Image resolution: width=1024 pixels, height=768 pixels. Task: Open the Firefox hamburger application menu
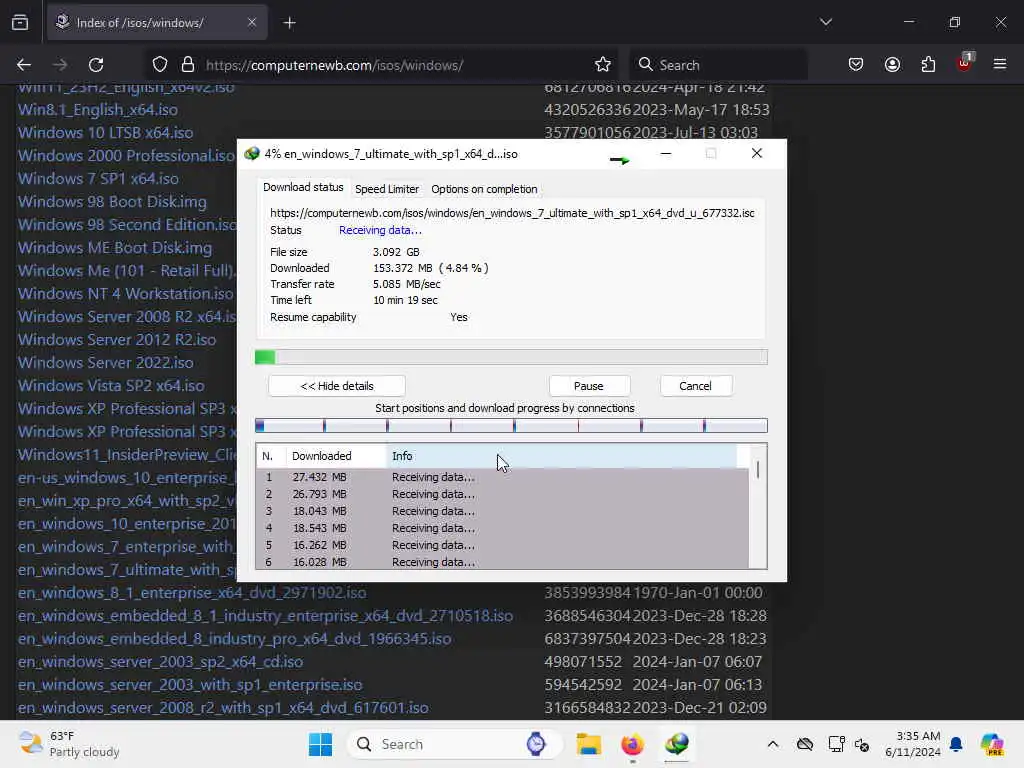pyautogui.click(x=1000, y=64)
